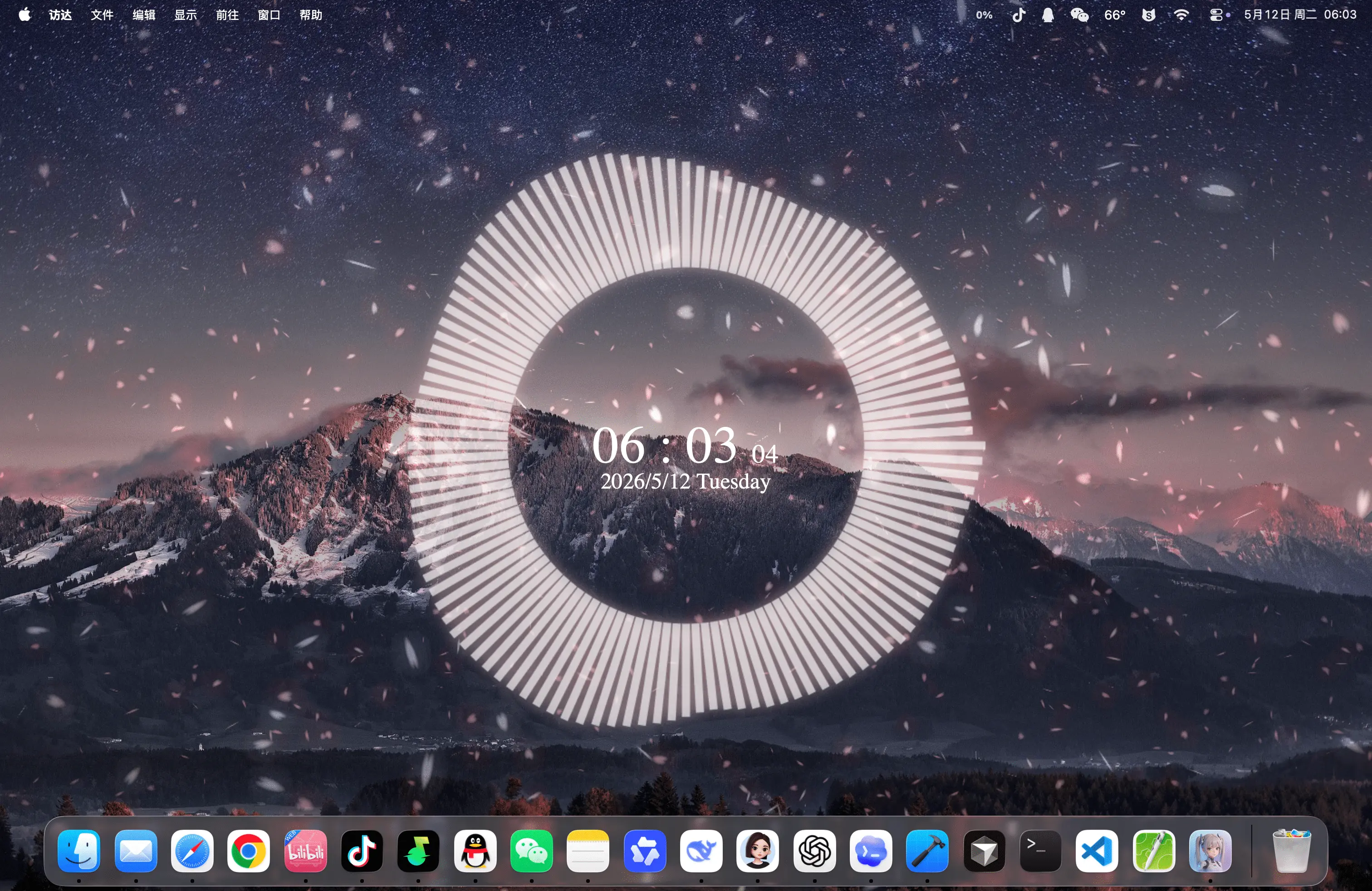Open the bilibili app in dock
This screenshot has width=1372, height=891.
pyautogui.click(x=305, y=851)
